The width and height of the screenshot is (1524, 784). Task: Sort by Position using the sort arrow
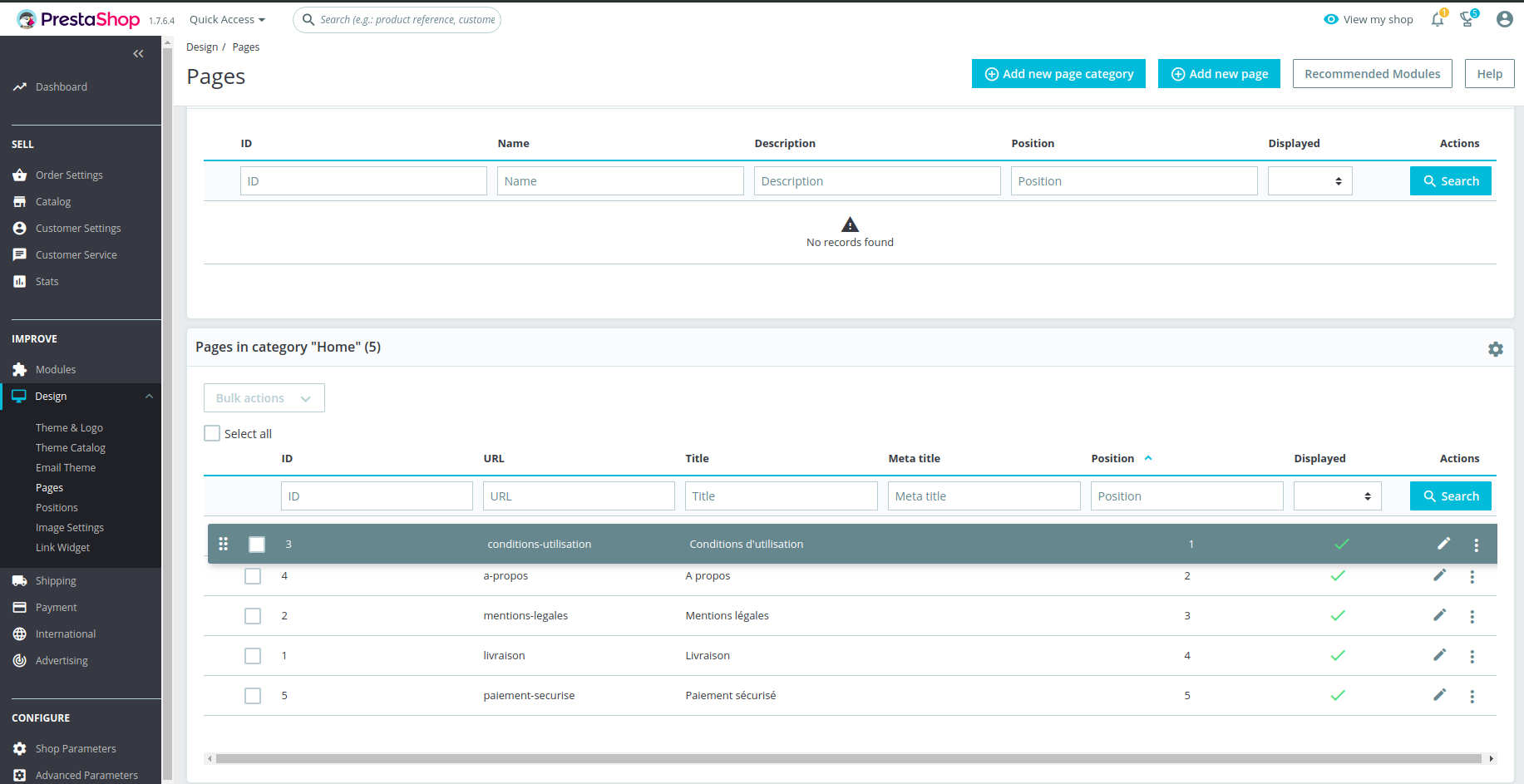[x=1148, y=458]
